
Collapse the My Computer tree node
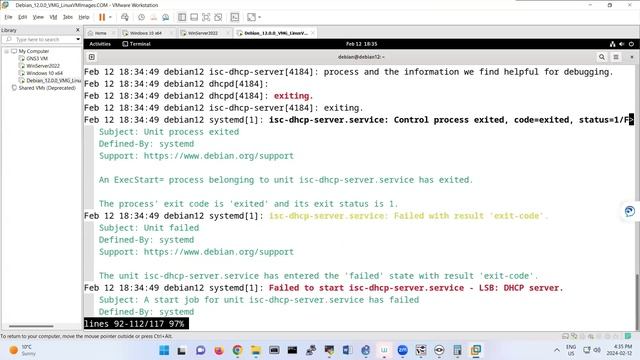[7, 51]
